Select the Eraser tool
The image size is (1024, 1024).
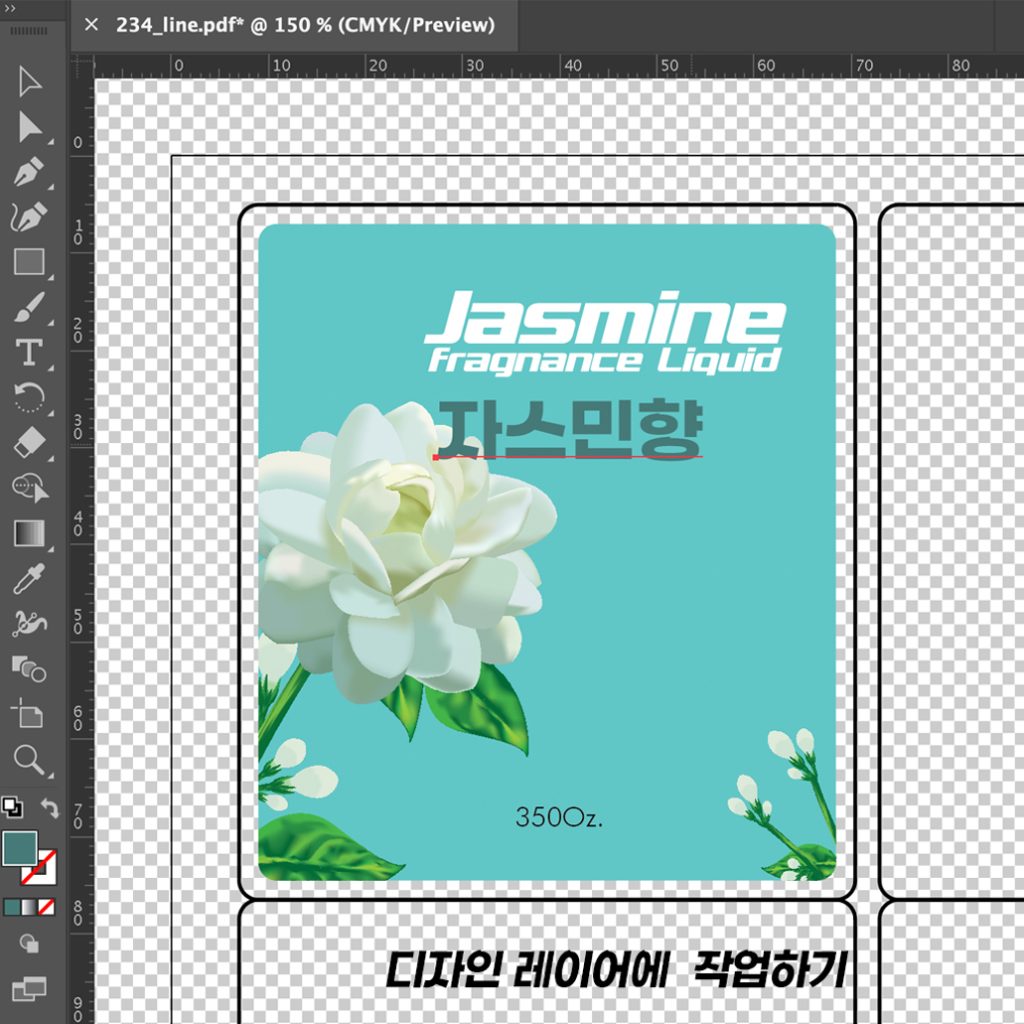pos(29,443)
